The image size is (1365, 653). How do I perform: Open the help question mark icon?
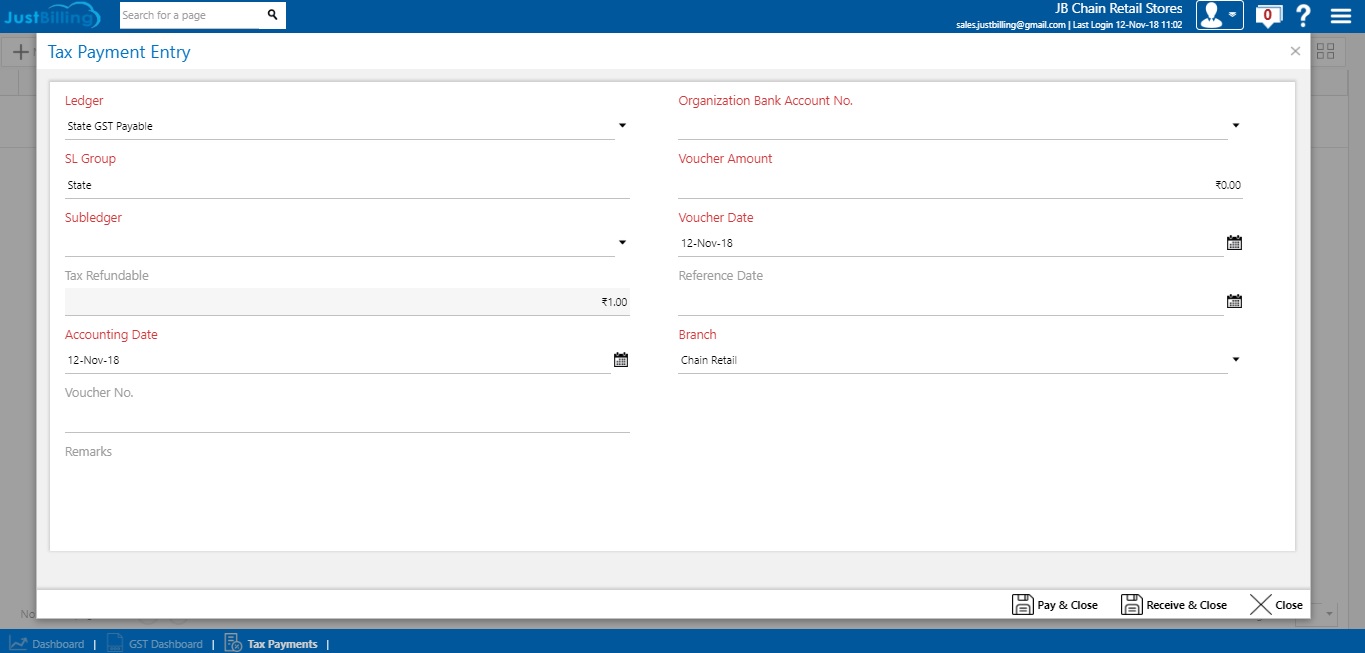coord(1303,15)
